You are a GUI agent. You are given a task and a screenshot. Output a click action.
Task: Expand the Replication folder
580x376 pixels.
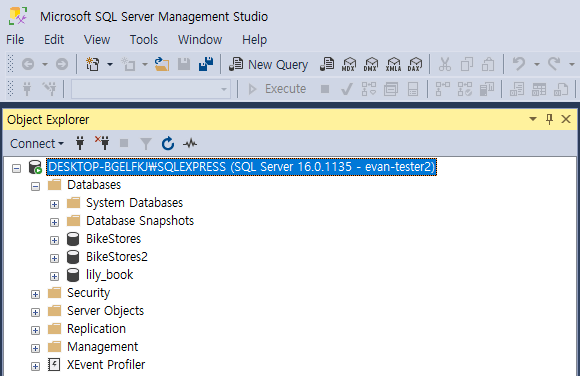point(36,330)
